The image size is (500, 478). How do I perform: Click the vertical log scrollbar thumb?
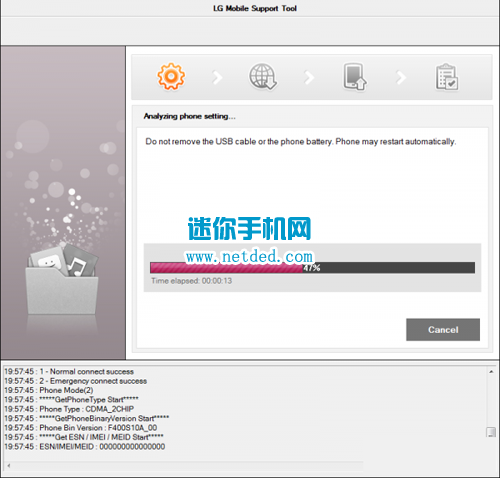(x=491, y=432)
